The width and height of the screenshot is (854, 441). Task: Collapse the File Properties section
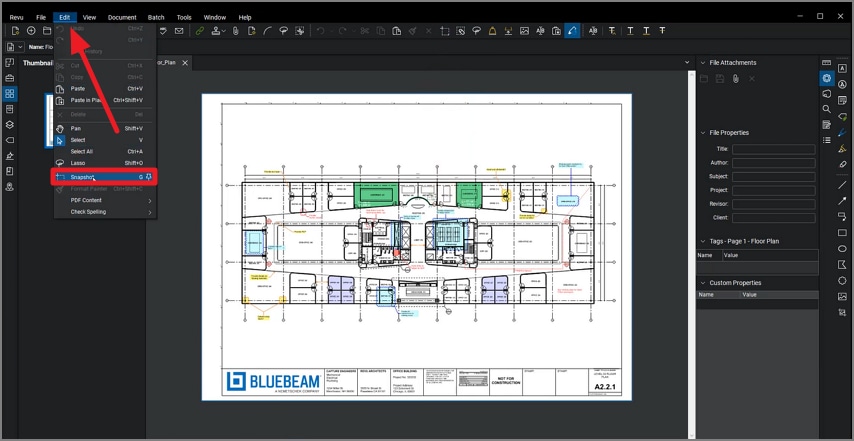(x=703, y=133)
